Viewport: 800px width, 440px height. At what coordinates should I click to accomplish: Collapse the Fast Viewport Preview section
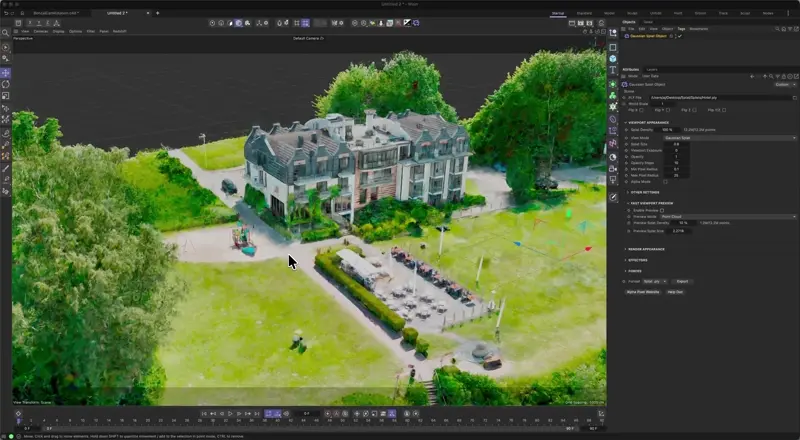click(651, 203)
